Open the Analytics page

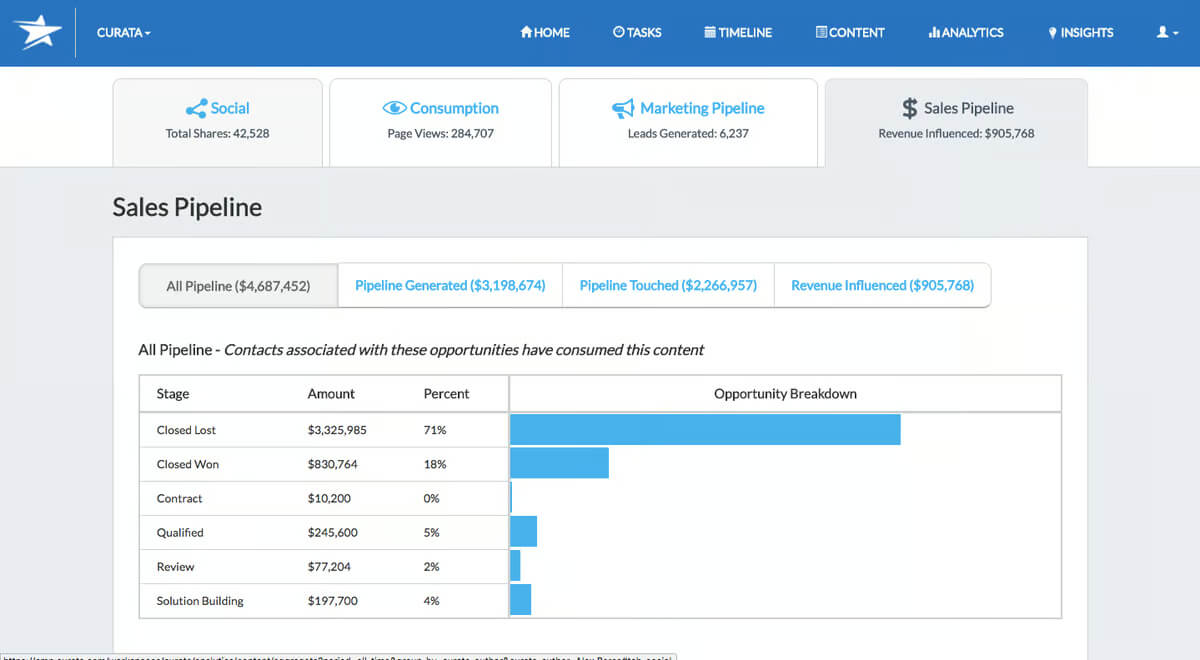point(966,32)
